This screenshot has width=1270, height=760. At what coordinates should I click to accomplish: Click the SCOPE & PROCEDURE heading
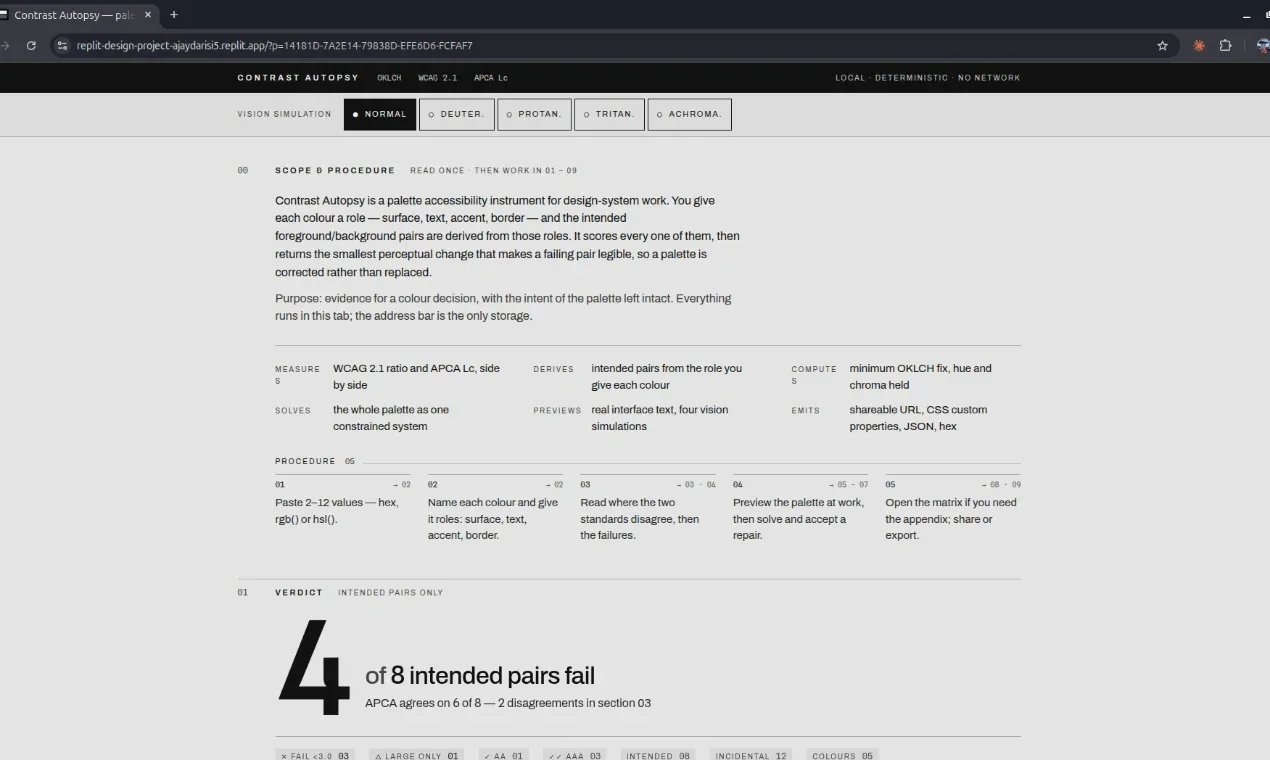(335, 170)
